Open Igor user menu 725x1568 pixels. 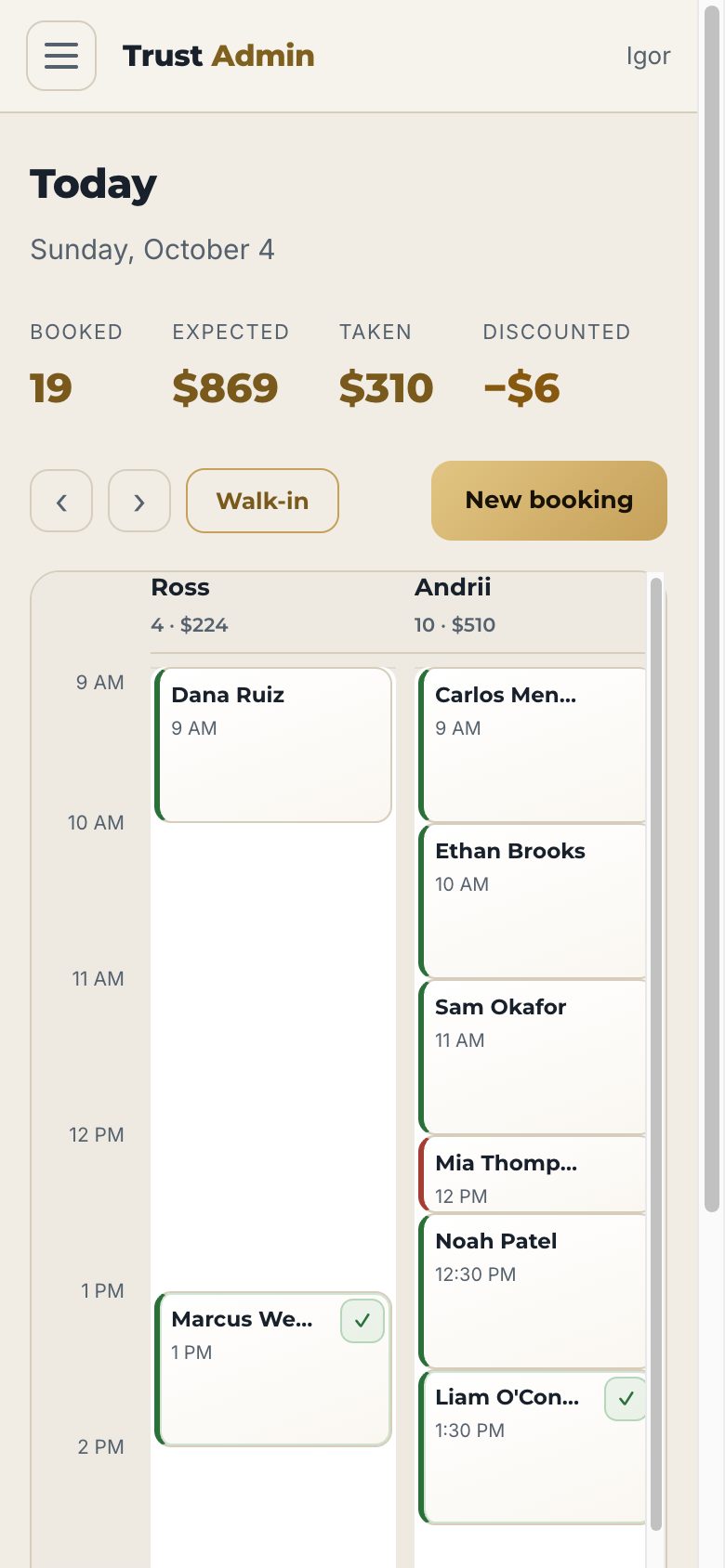click(x=648, y=56)
